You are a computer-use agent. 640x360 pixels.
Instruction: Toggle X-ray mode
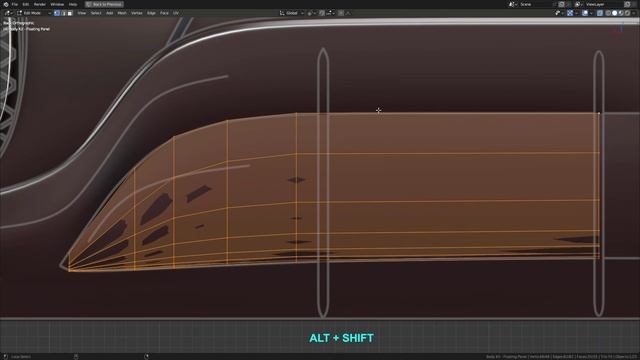(600, 13)
